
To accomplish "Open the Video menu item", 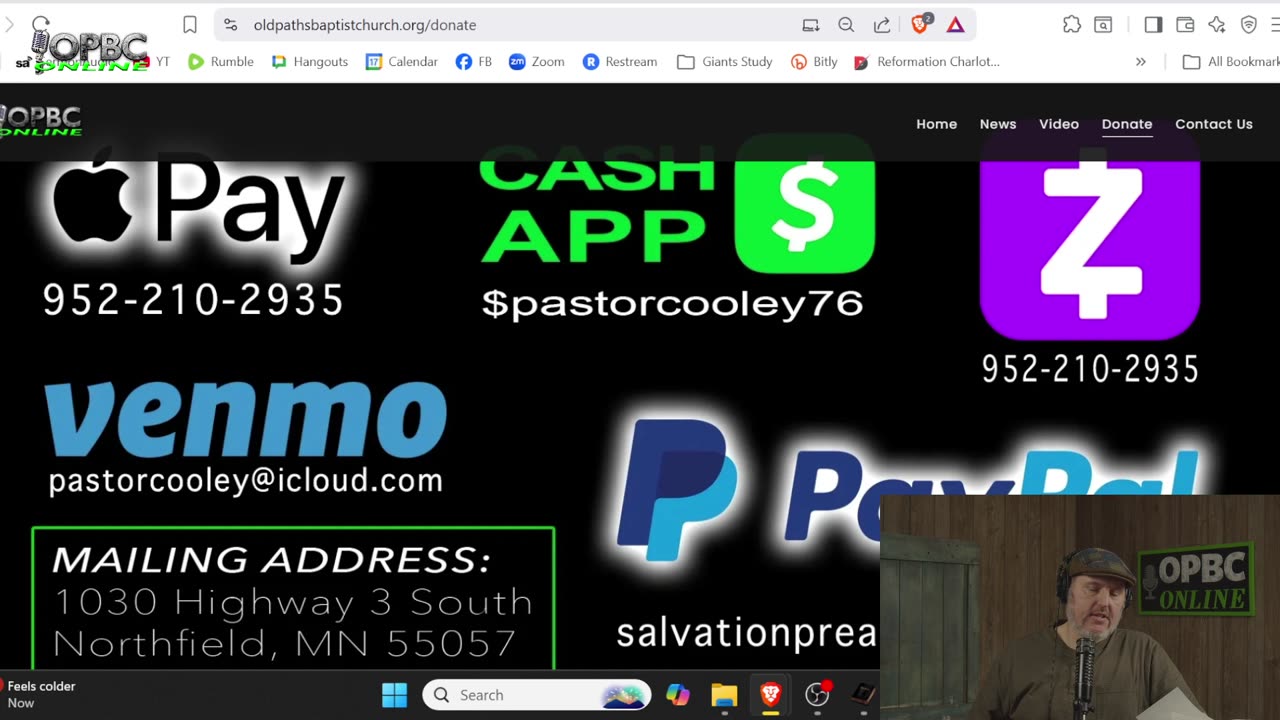I will 1059,124.
